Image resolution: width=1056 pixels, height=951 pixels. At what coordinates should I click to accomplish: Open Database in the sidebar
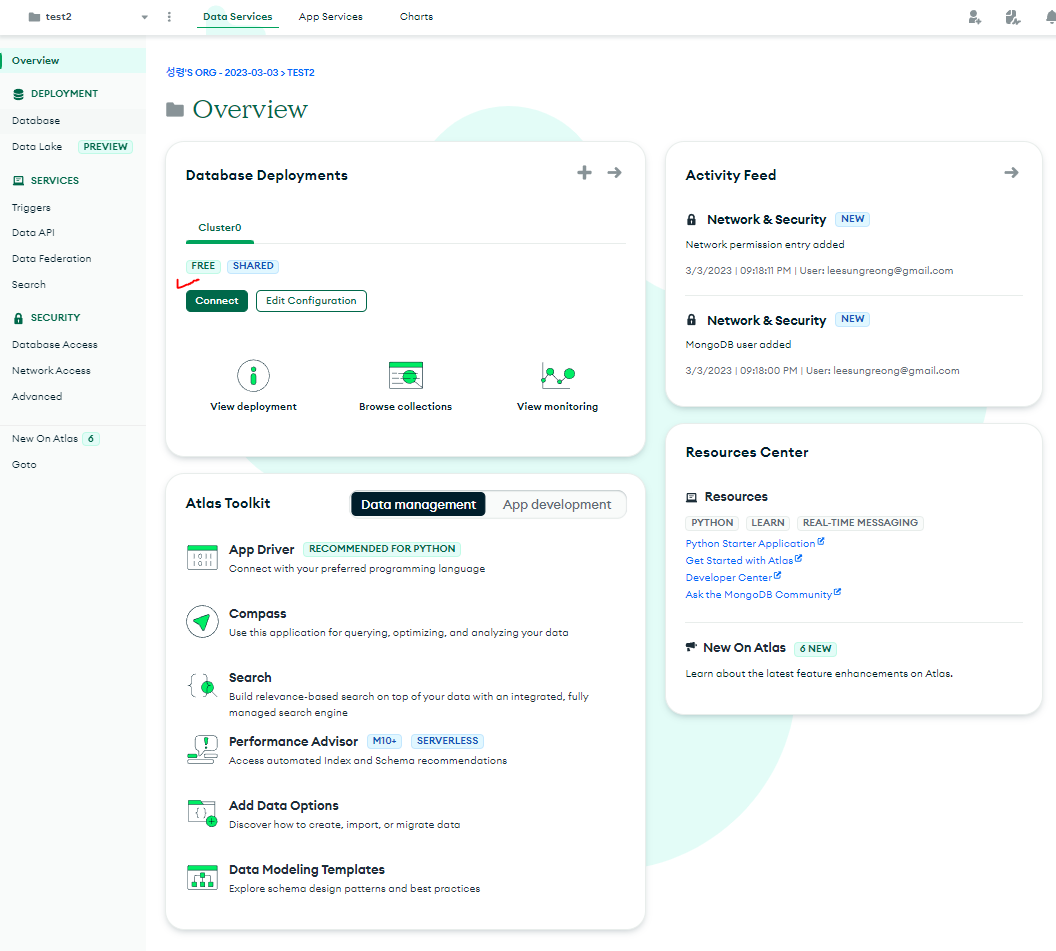(36, 121)
